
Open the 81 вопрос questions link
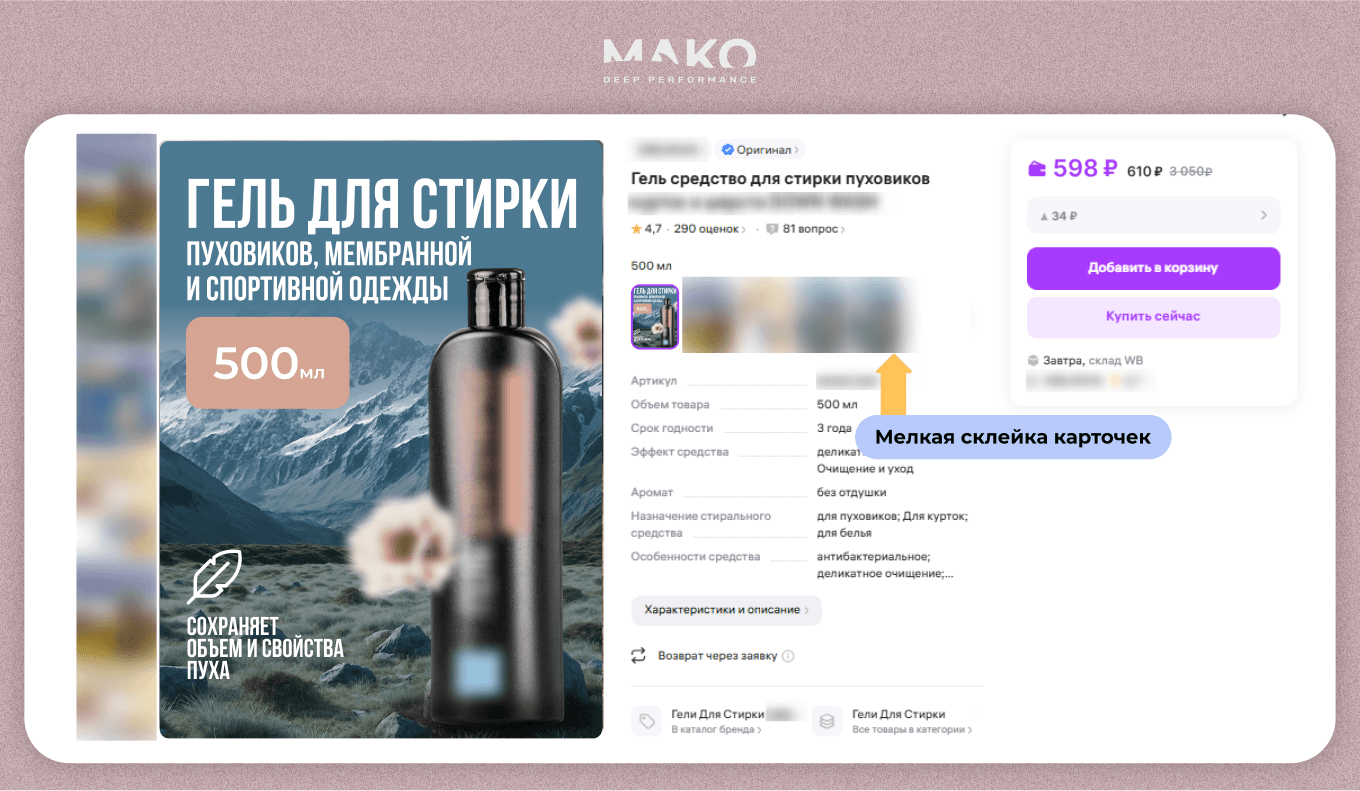(x=813, y=229)
